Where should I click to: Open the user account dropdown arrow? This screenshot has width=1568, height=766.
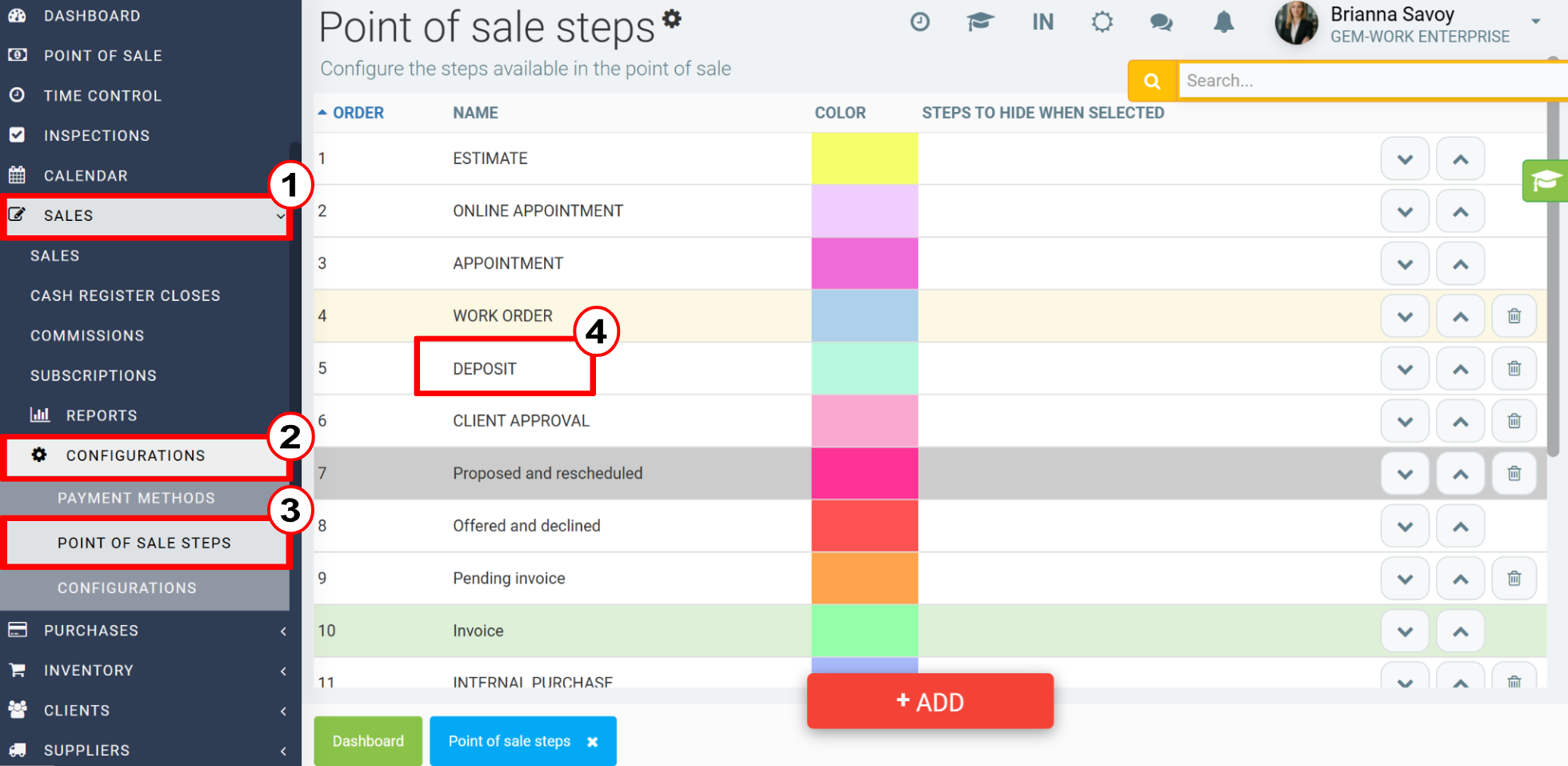click(x=1536, y=22)
